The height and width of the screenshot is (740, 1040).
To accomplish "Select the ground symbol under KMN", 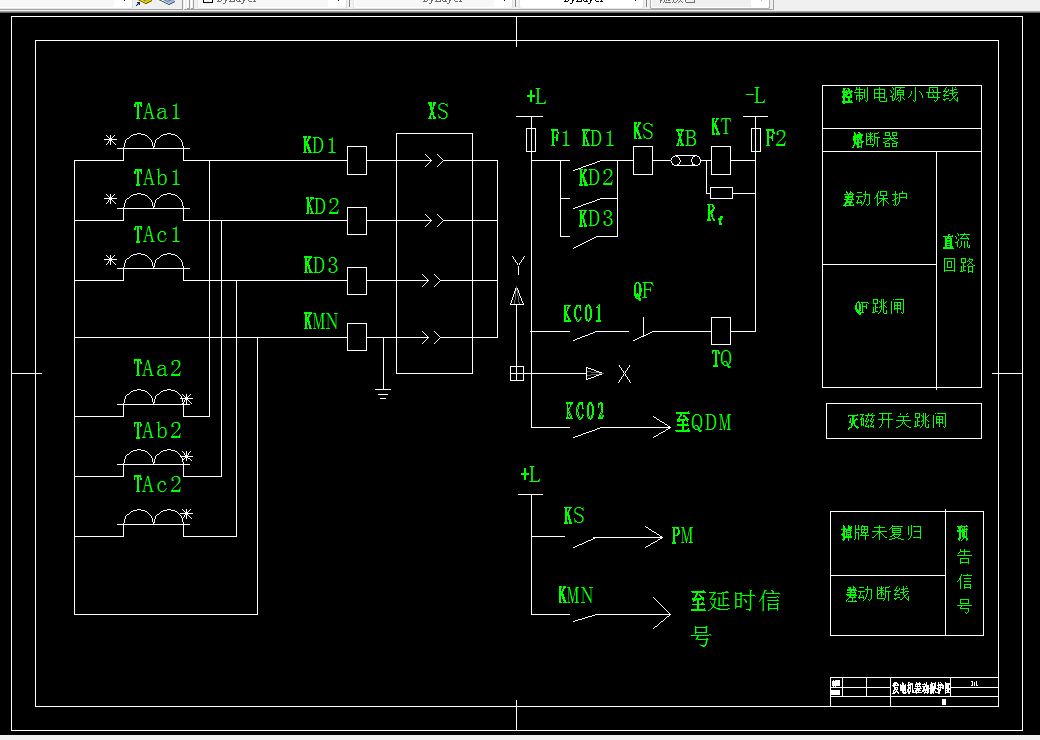I will point(383,393).
